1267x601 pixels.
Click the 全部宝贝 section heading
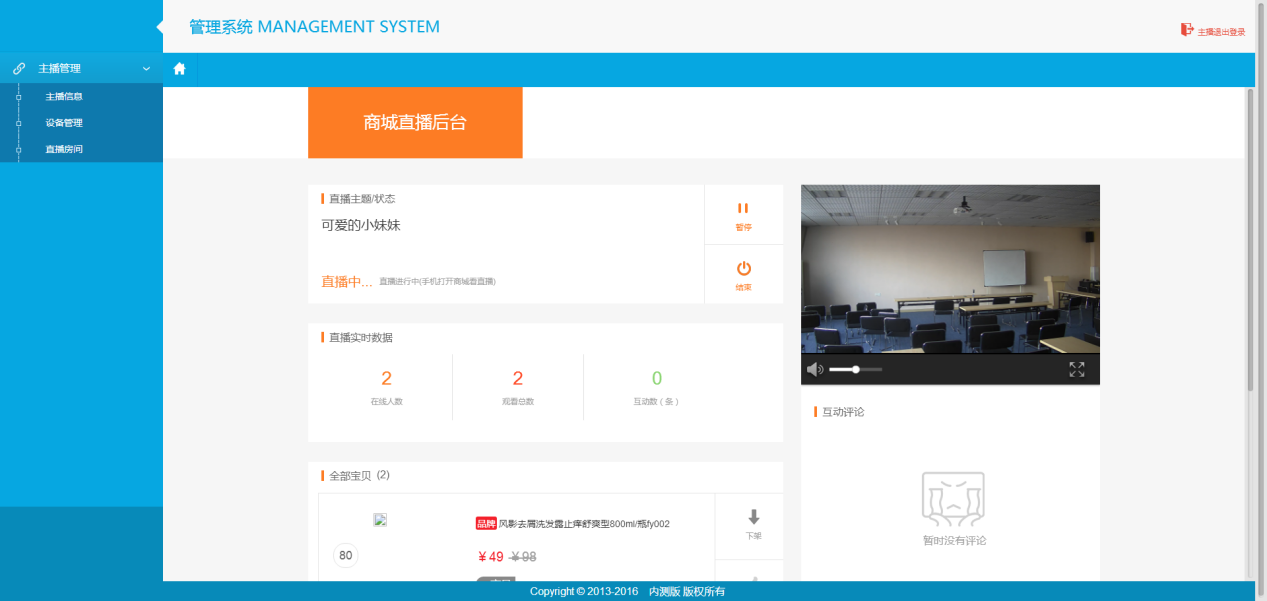(350, 476)
